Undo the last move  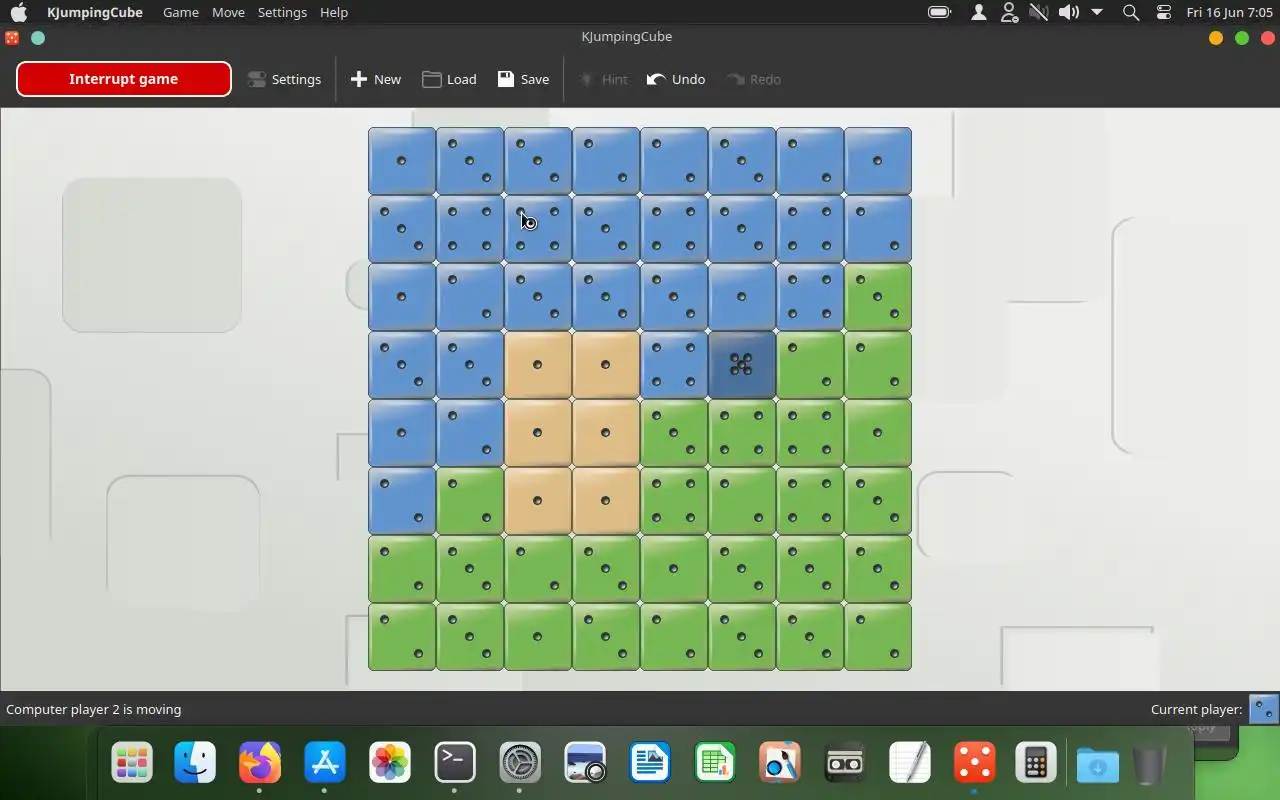tap(676, 79)
